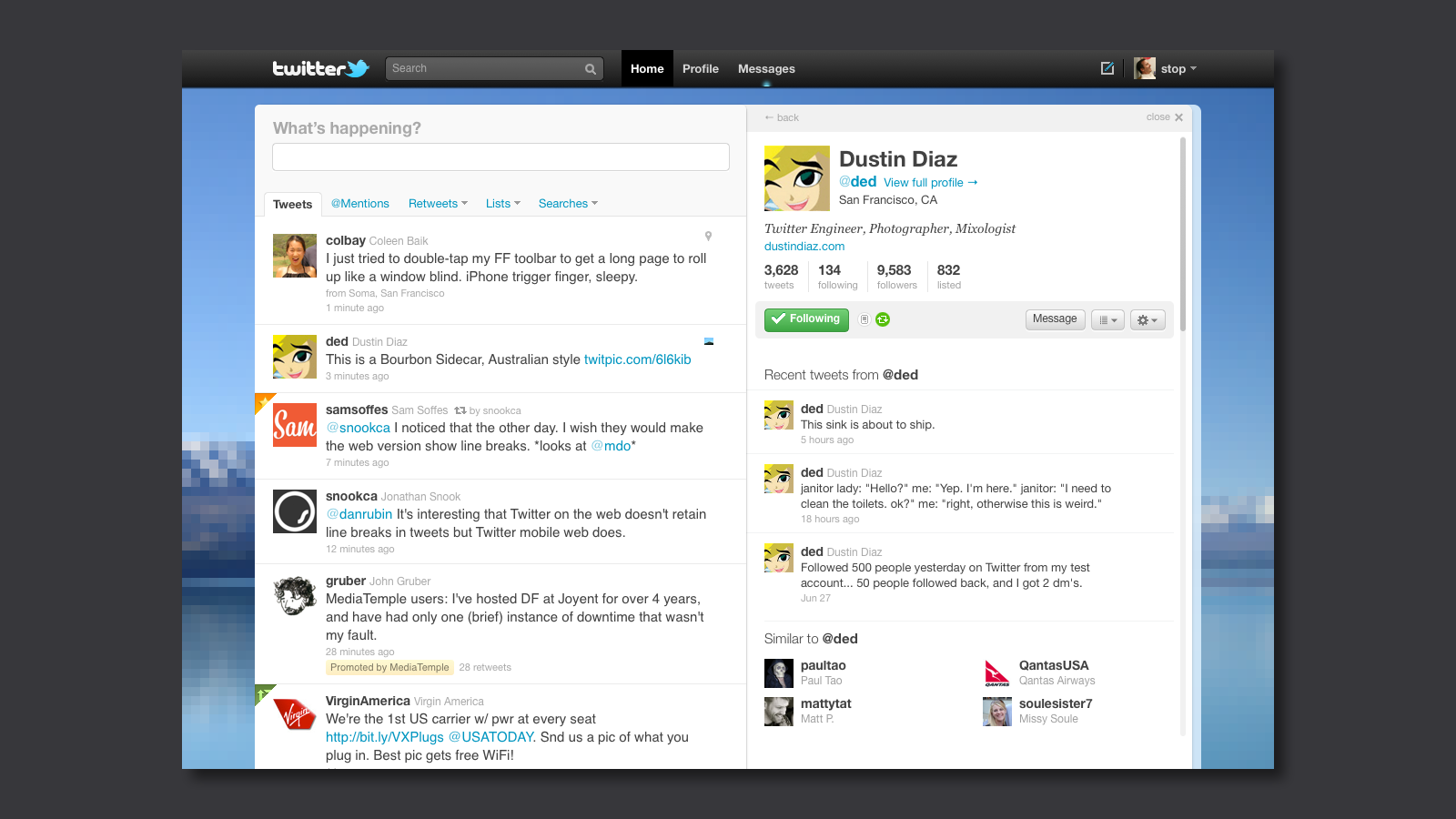Click the profile panel scrollbar
Image resolution: width=1456 pixels, height=819 pixels.
pos(1183,234)
